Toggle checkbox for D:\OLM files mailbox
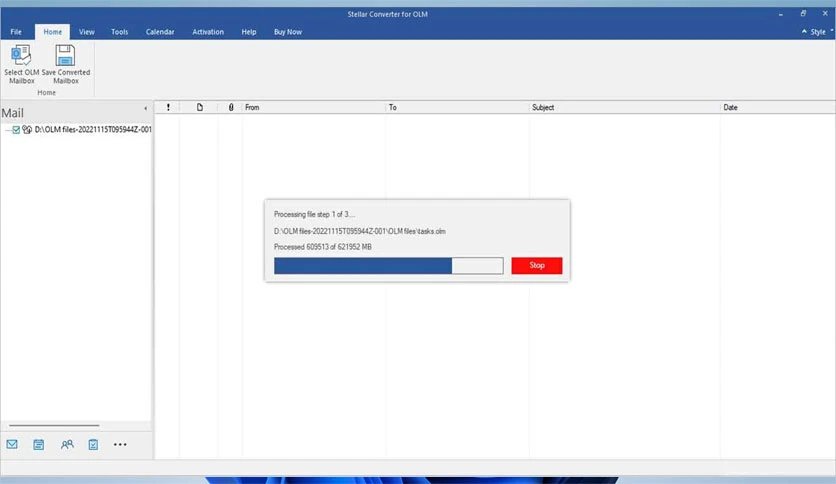This screenshot has height=484, width=836. (x=16, y=130)
